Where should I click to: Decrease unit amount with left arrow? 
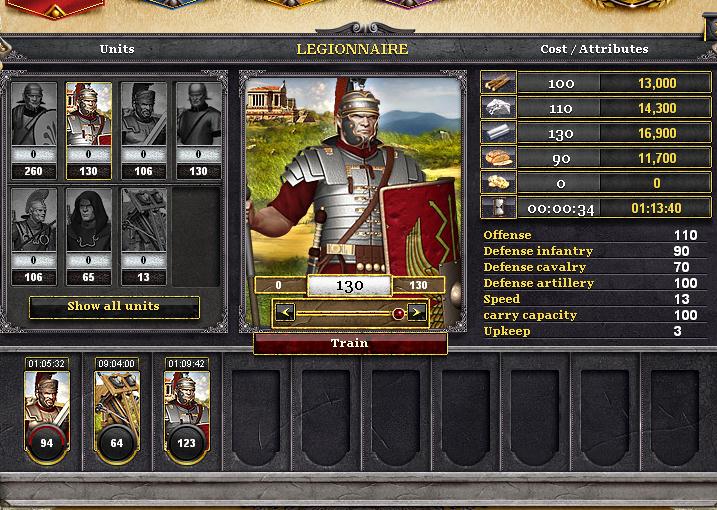click(285, 313)
